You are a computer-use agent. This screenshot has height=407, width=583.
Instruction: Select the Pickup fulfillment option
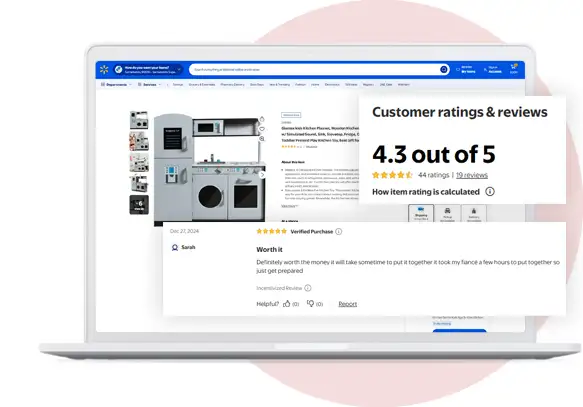(447, 213)
